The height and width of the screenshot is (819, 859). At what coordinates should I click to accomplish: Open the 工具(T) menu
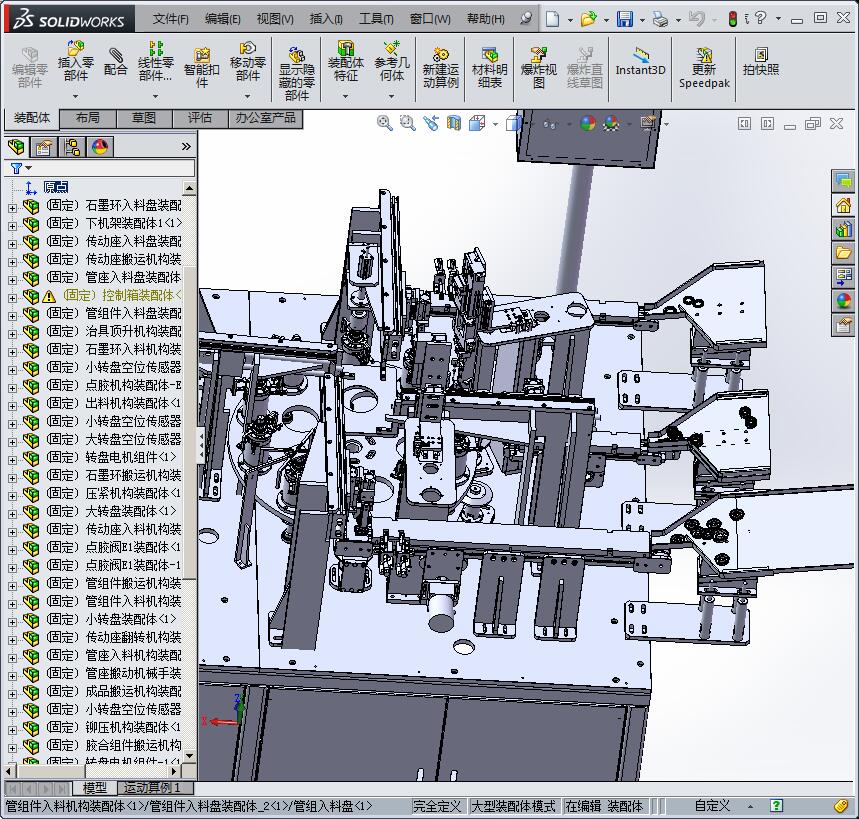(376, 19)
